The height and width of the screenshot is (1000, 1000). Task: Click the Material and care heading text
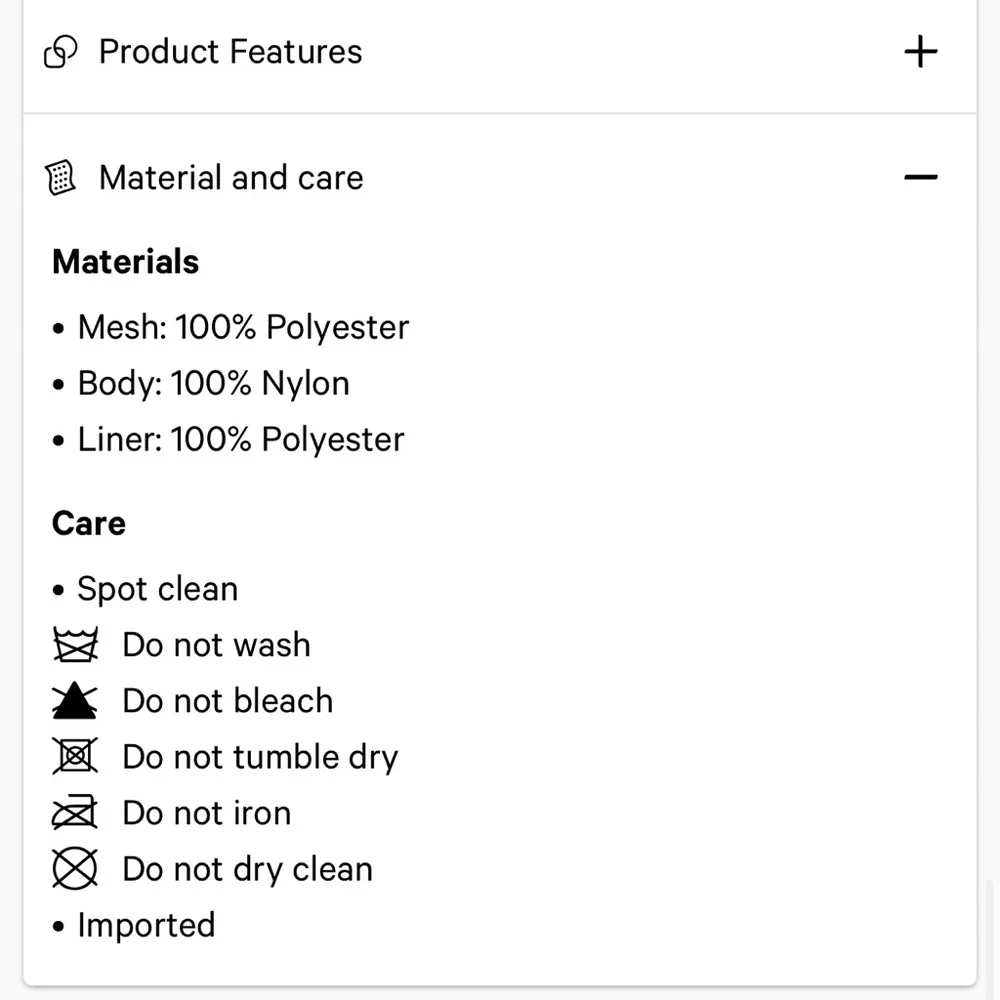tap(231, 178)
